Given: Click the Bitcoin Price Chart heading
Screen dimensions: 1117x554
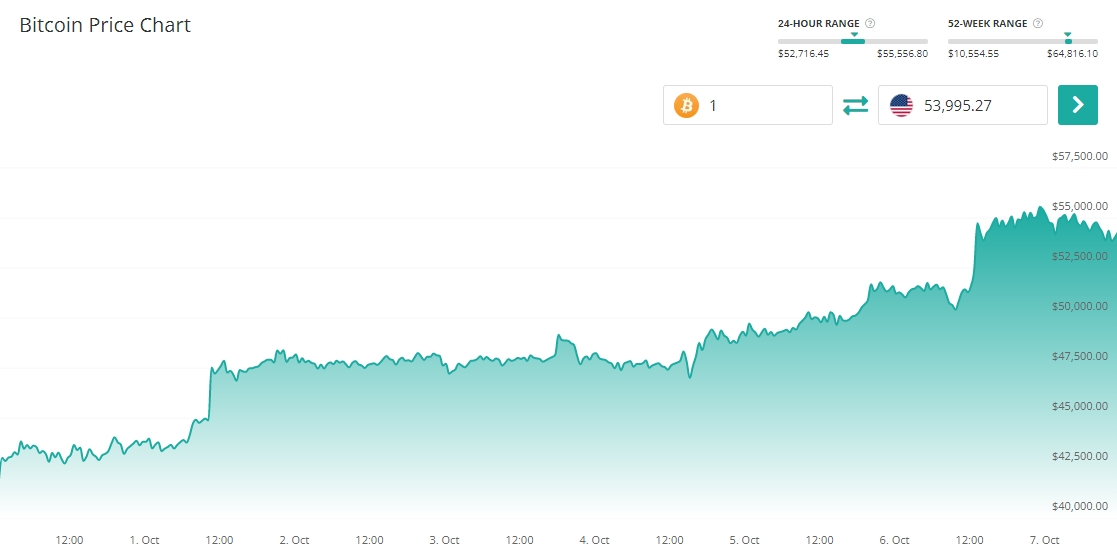Looking at the screenshot, I should tap(105, 25).
